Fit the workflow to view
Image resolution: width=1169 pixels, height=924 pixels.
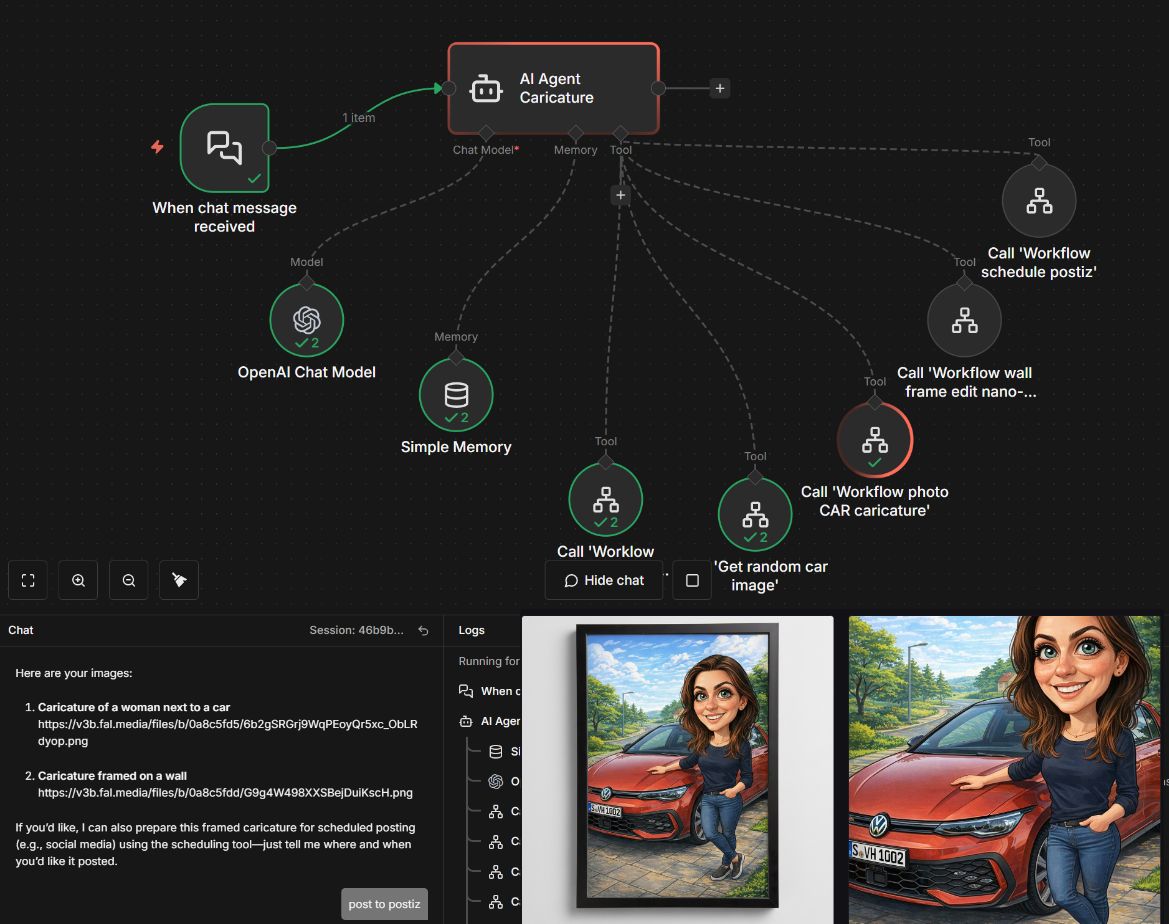coord(28,580)
